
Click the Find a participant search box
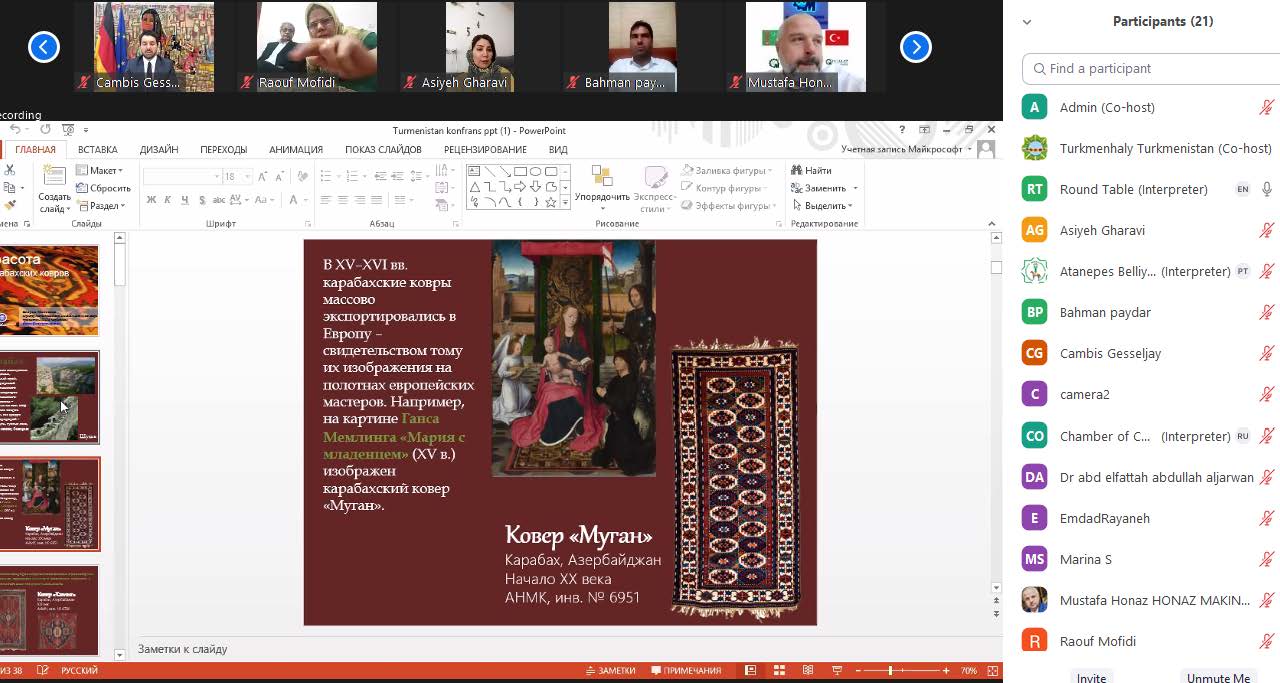click(1151, 68)
